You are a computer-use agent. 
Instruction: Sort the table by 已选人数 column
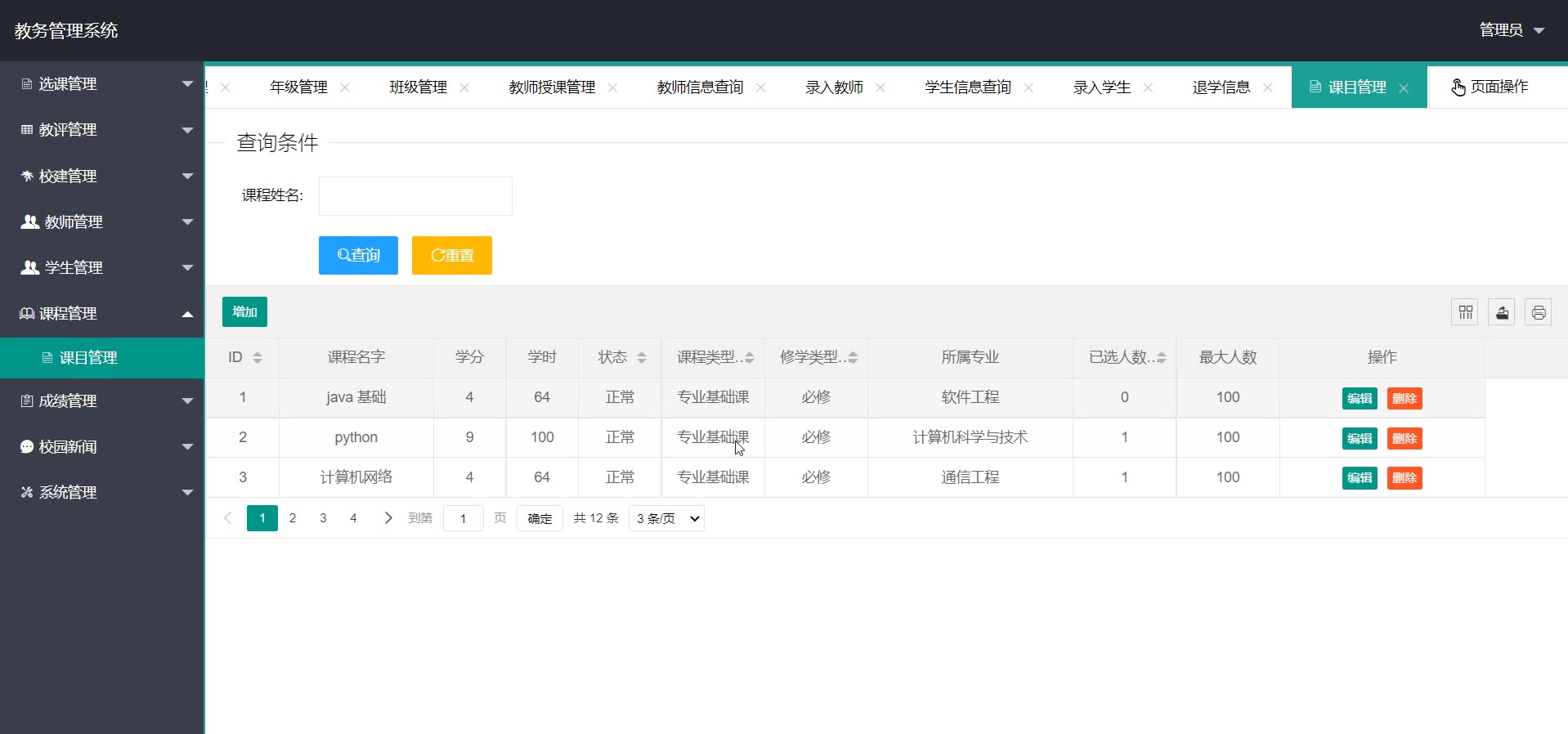[x=1162, y=358]
